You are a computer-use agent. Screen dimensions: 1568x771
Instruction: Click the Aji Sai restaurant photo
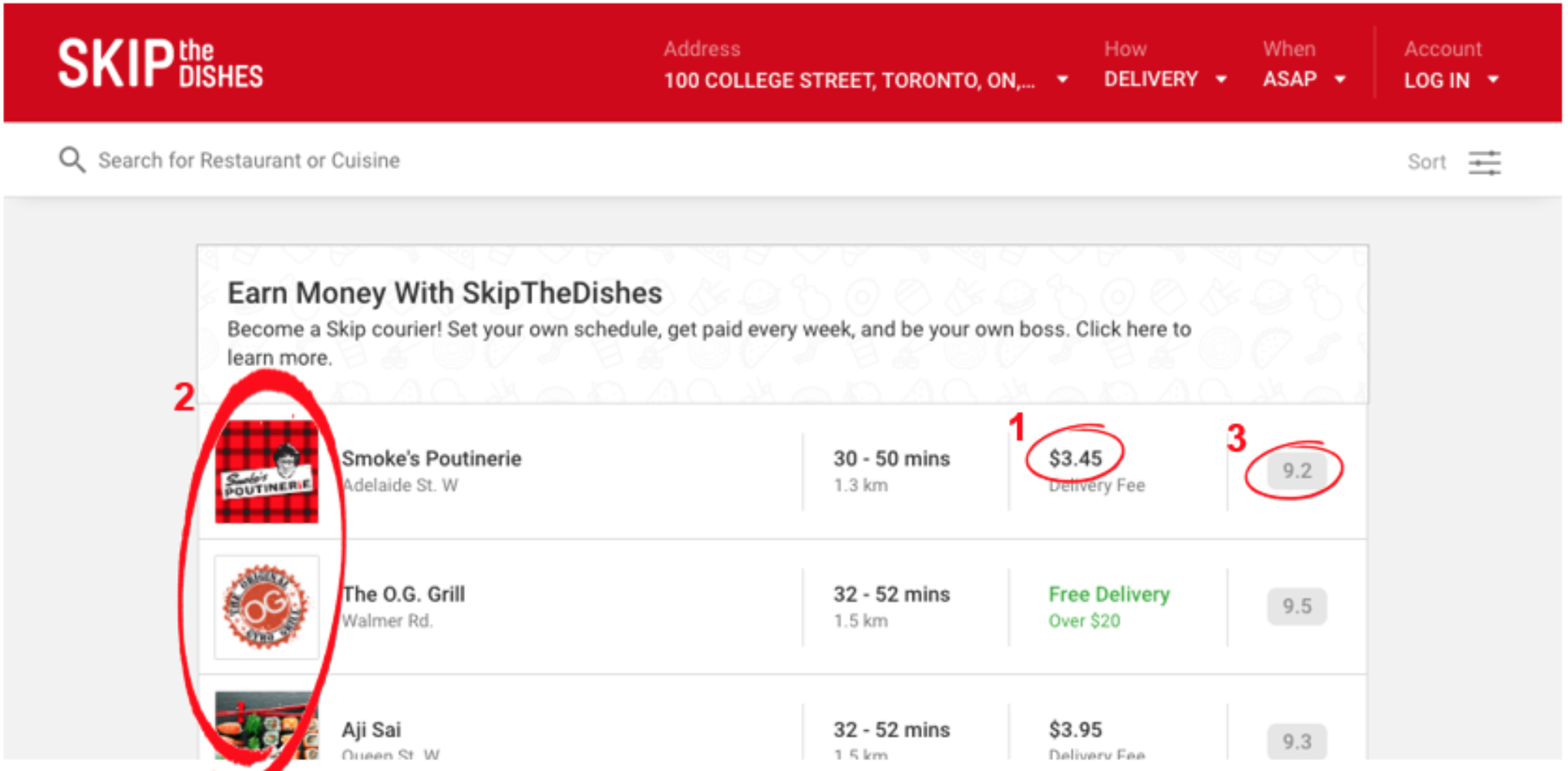267,732
